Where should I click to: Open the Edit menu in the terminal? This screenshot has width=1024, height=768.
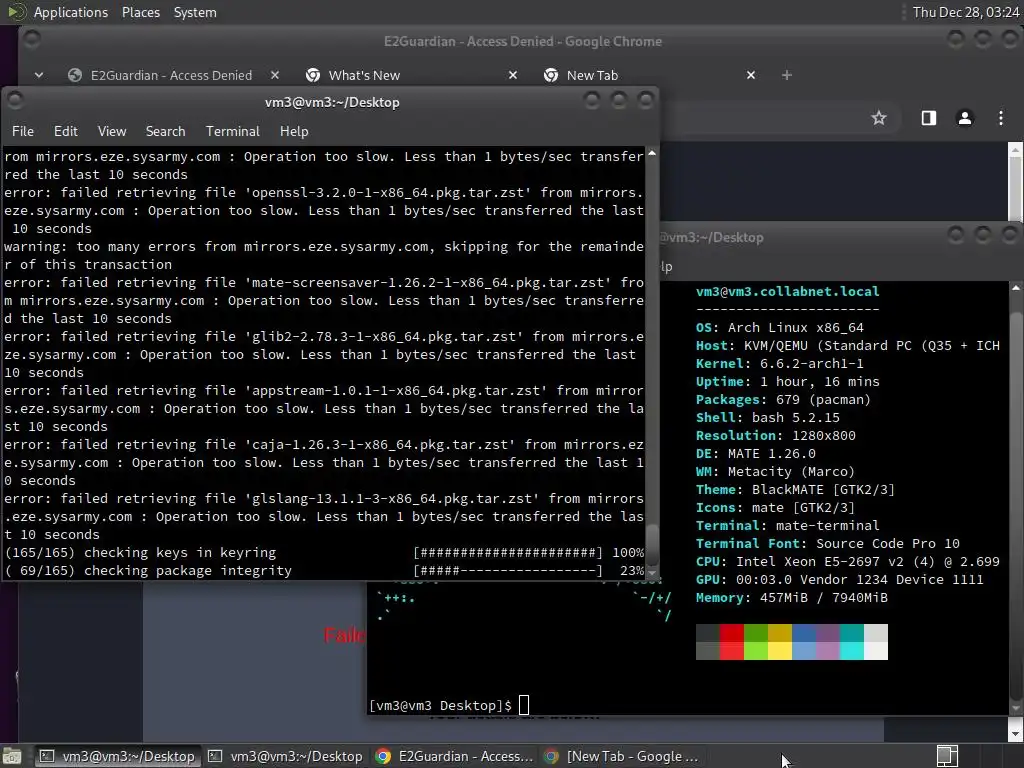[65, 131]
